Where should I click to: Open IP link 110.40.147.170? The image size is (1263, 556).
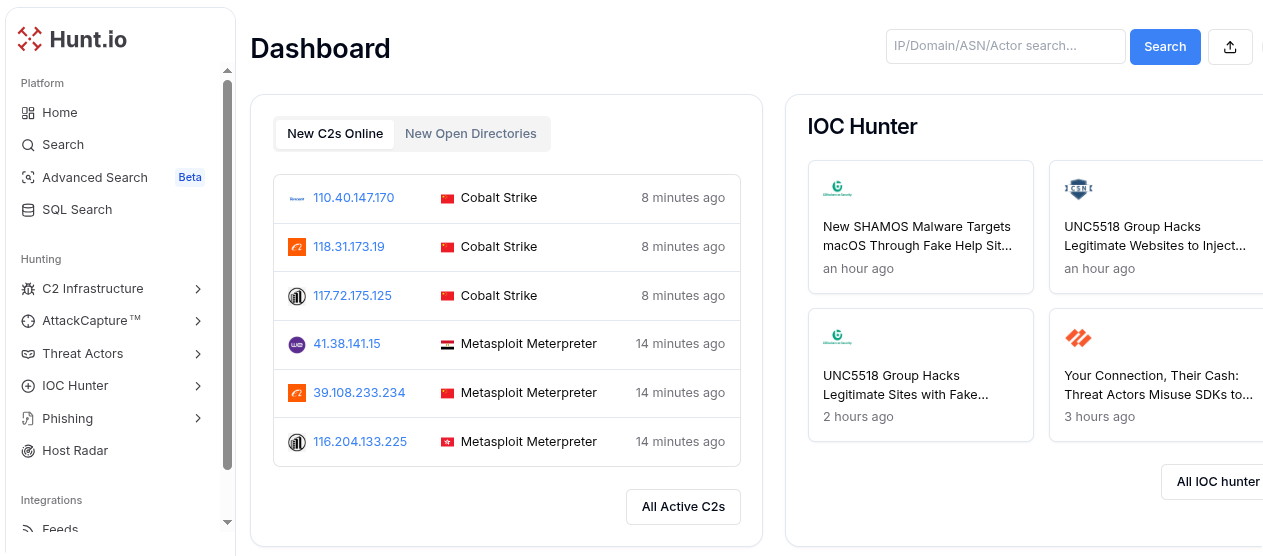coord(354,198)
